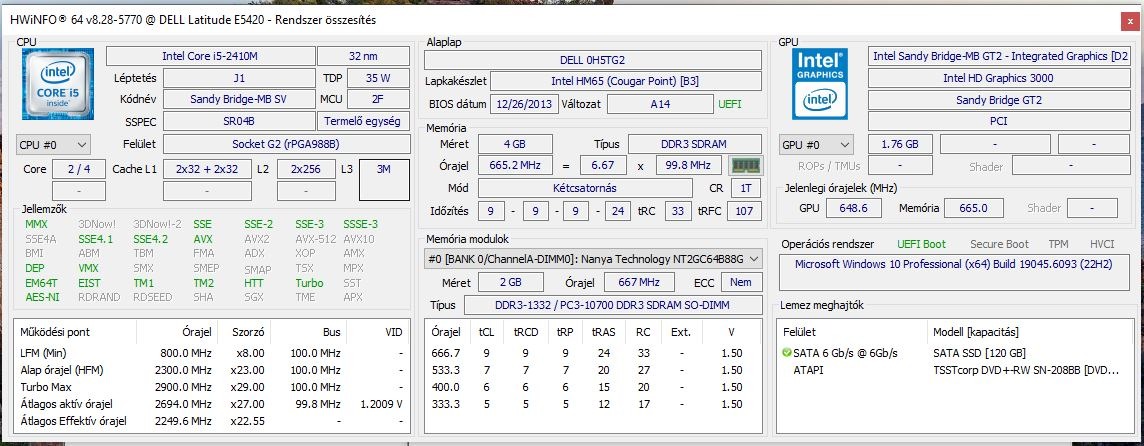The height and width of the screenshot is (446, 1144).
Task: Select the Sandy Bridge-MB SV codename field
Action: [239, 99]
